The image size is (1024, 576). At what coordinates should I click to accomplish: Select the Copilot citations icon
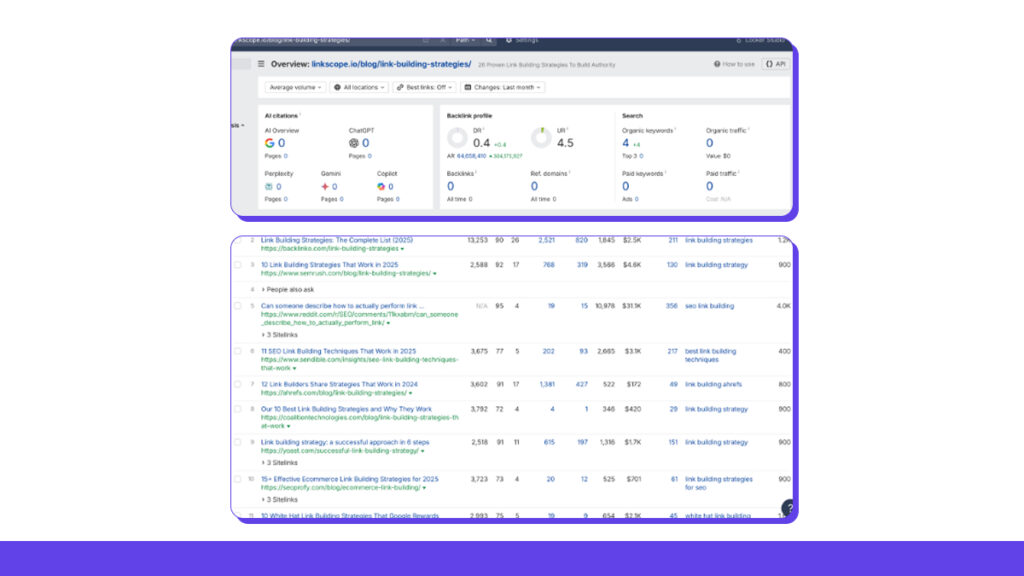coord(381,185)
